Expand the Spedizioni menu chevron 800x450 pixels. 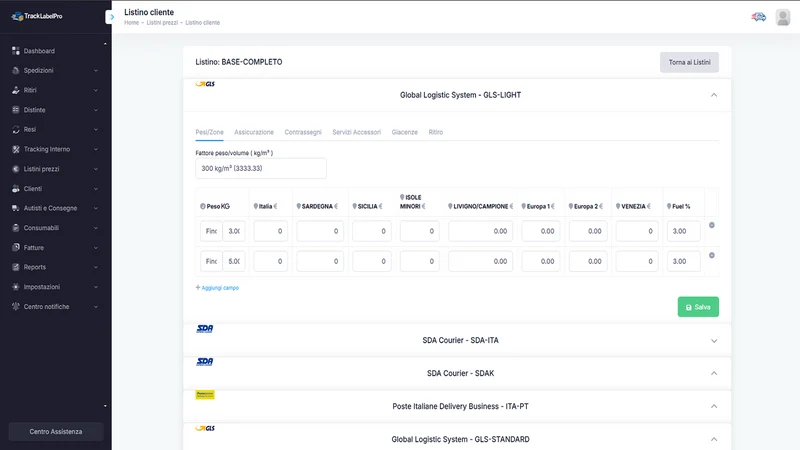coord(95,71)
